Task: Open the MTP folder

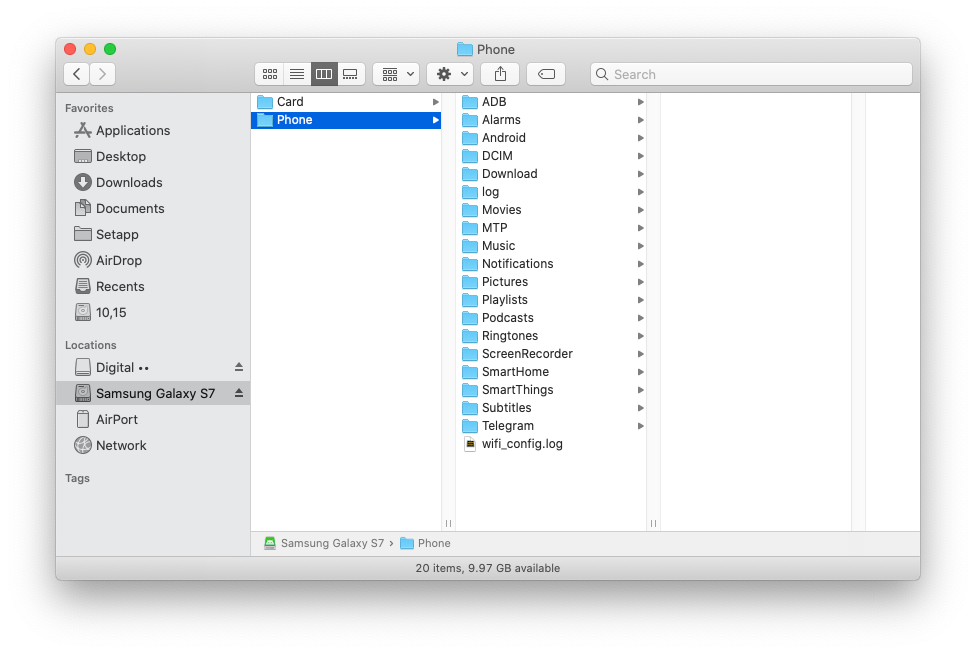Action: 551,228
